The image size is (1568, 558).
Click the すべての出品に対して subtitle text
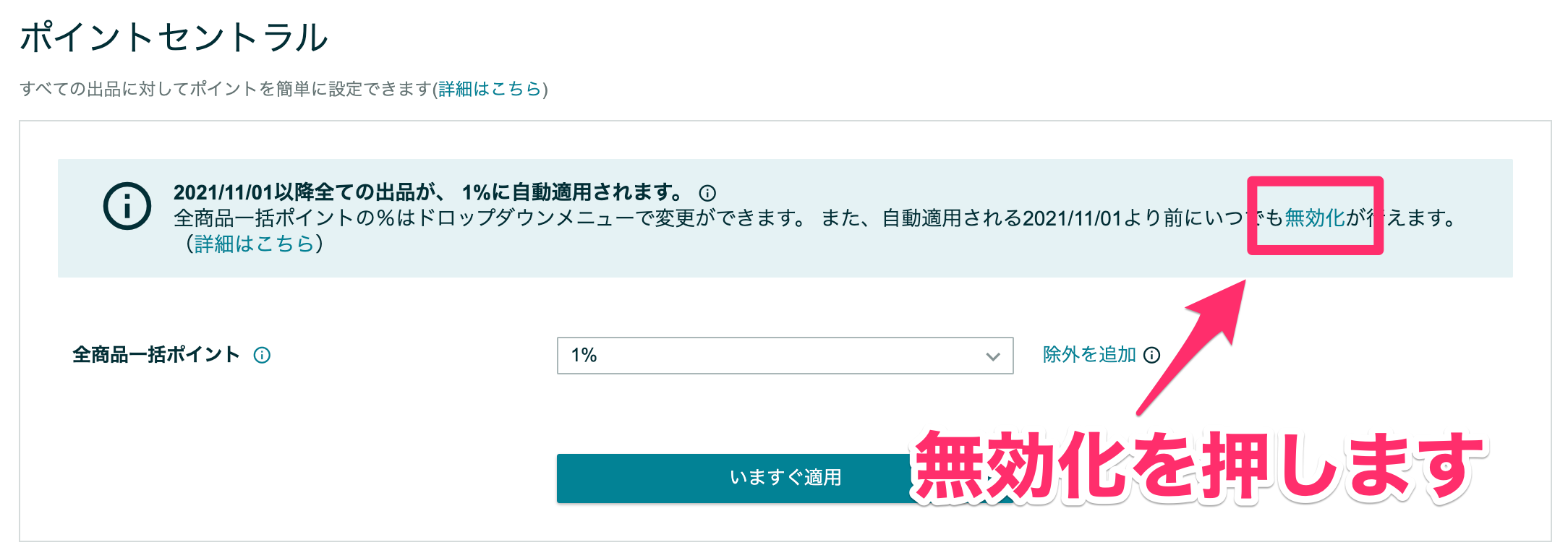[226, 89]
